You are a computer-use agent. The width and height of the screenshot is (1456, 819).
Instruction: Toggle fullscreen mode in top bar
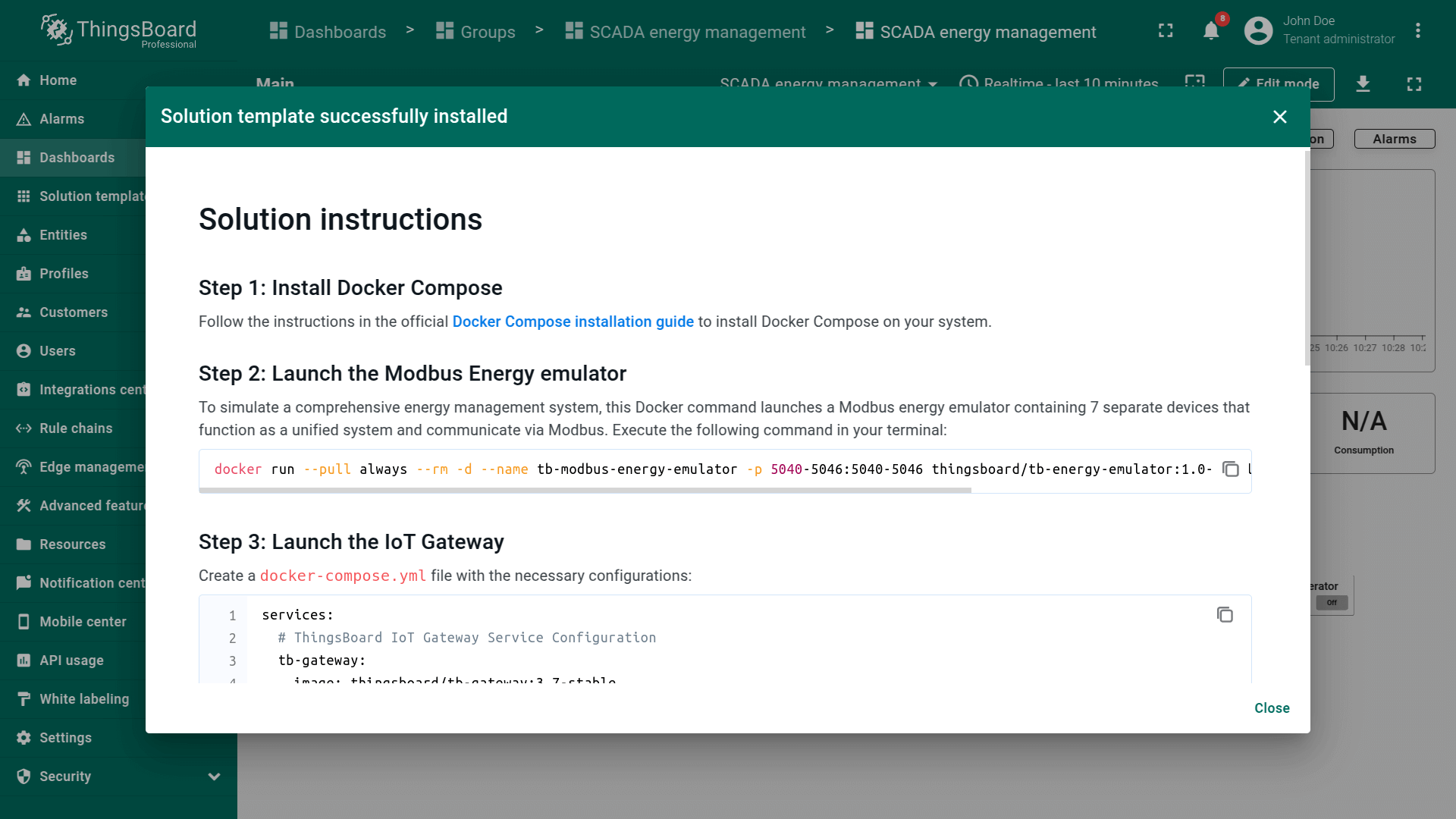tap(1166, 31)
